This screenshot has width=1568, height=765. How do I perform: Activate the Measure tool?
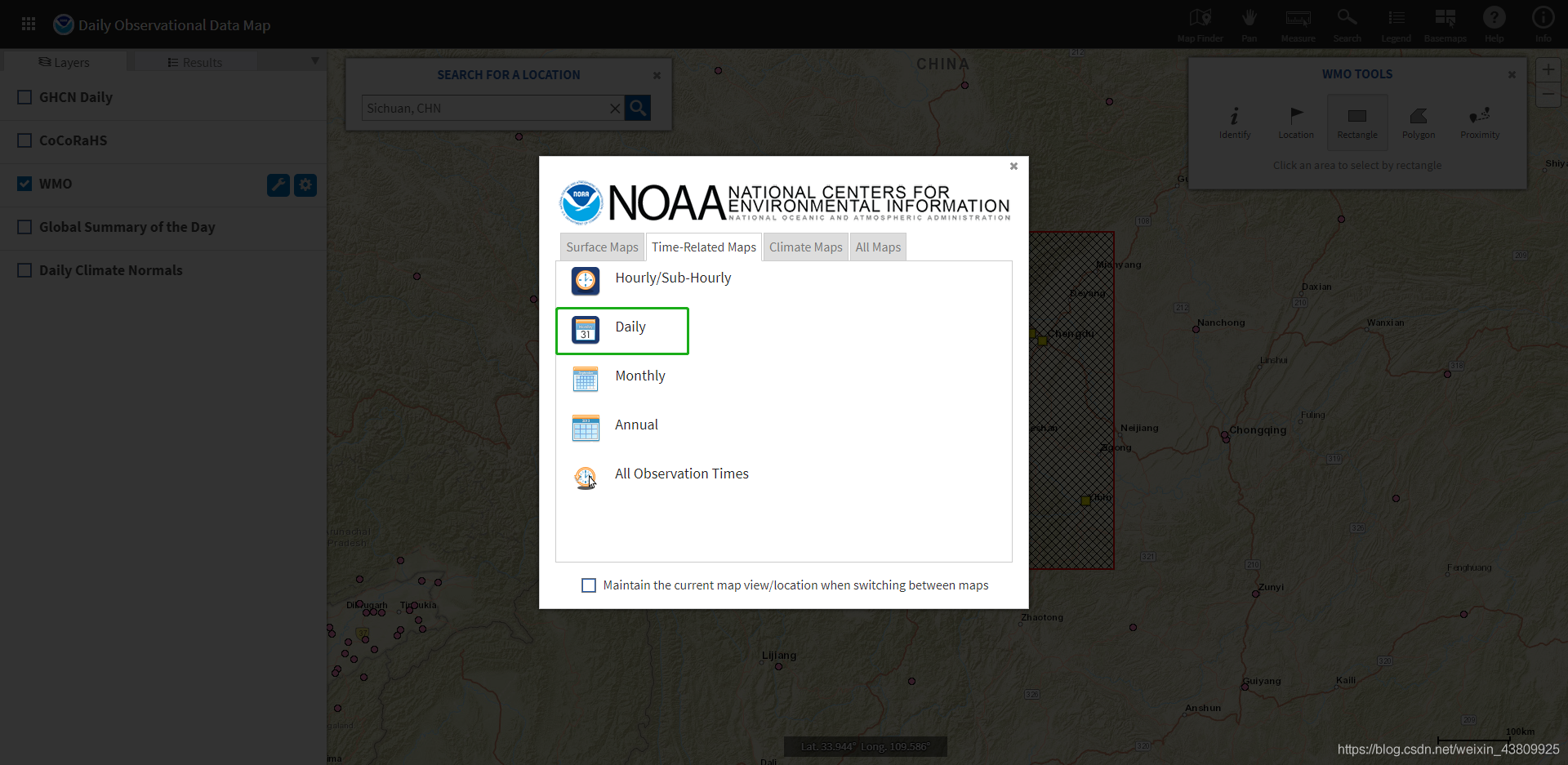tap(1298, 24)
